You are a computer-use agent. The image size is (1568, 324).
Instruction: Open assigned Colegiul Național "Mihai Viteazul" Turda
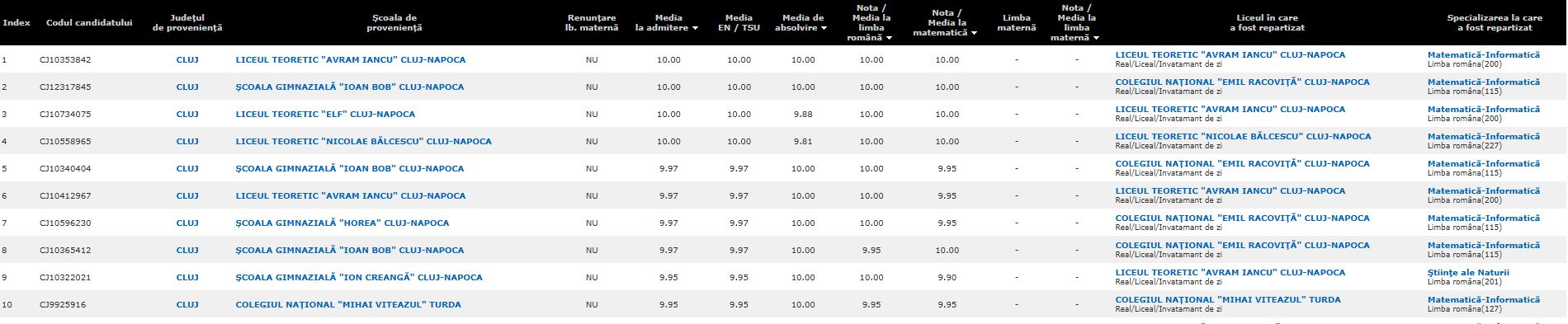[1228, 300]
